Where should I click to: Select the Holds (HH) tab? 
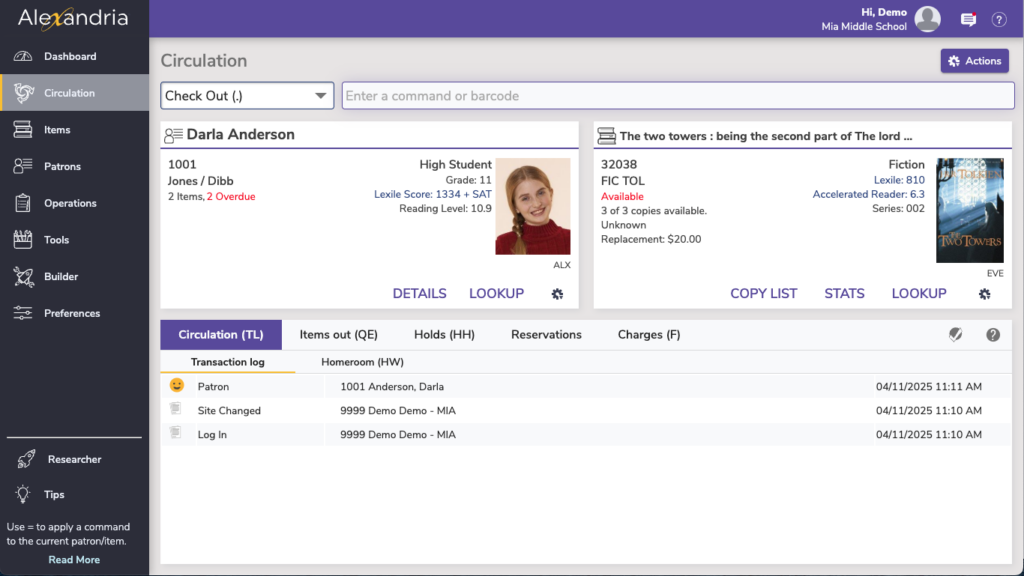click(x=444, y=335)
